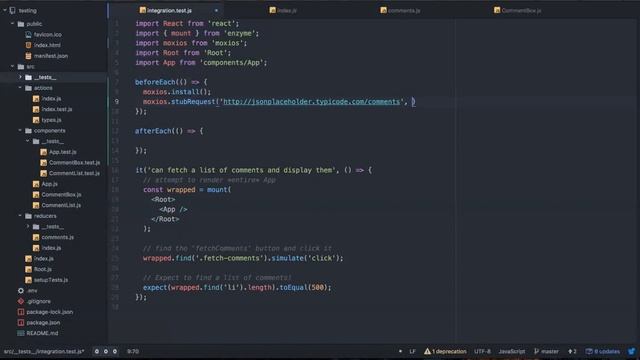Click the Twitter bird status bar icon
This screenshot has height=360, width=640.
631,351
